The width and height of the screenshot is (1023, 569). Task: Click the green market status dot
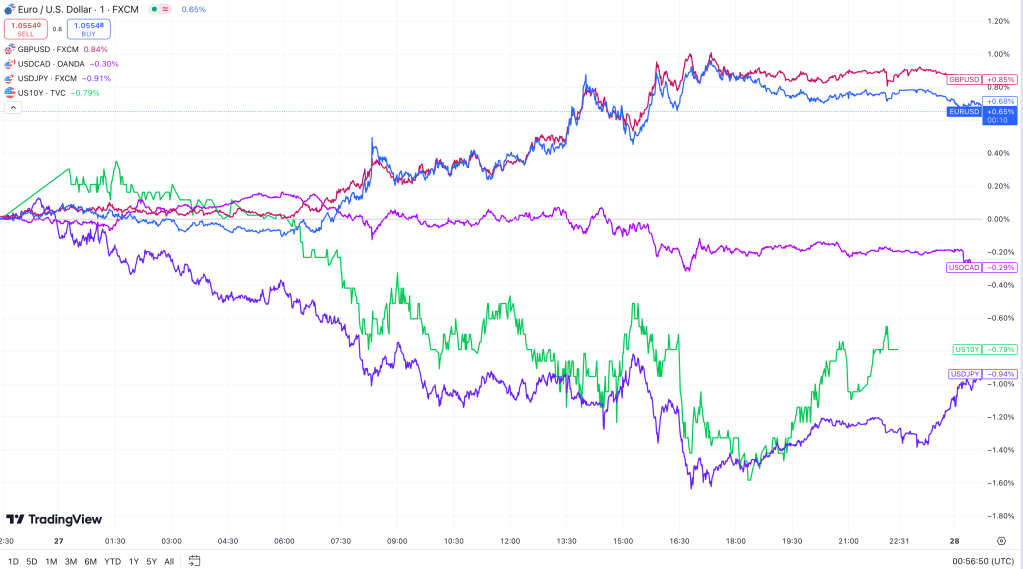(153, 9)
